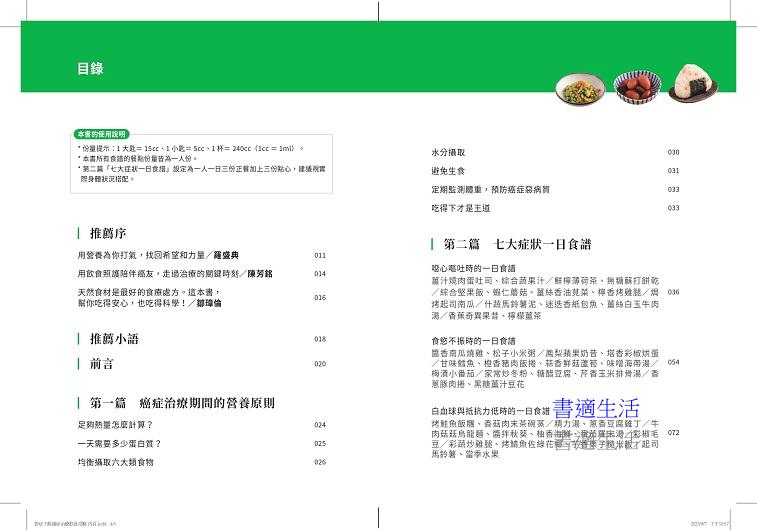Open 第一篇 癌症治療期間的營養原則 heading
757x530 pixels.
pos(181,402)
